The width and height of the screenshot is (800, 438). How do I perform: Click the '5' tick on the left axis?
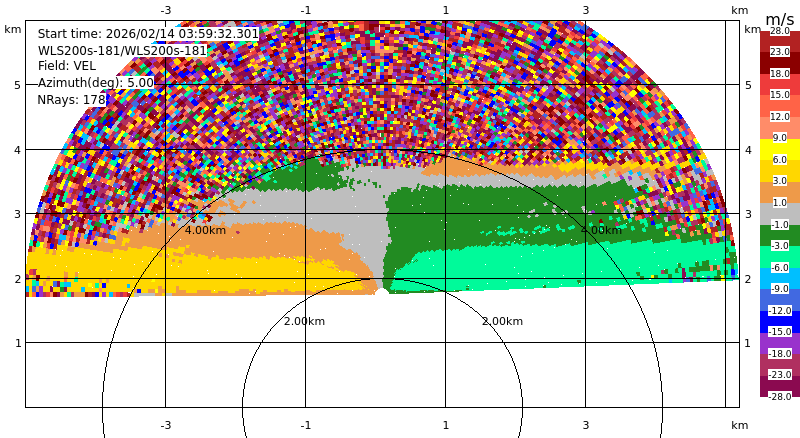[x=18, y=85]
